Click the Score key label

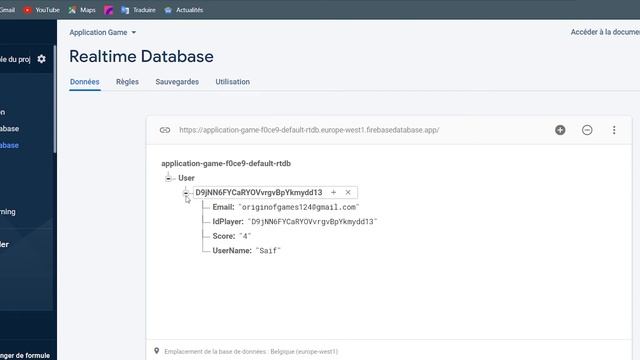pos(224,236)
